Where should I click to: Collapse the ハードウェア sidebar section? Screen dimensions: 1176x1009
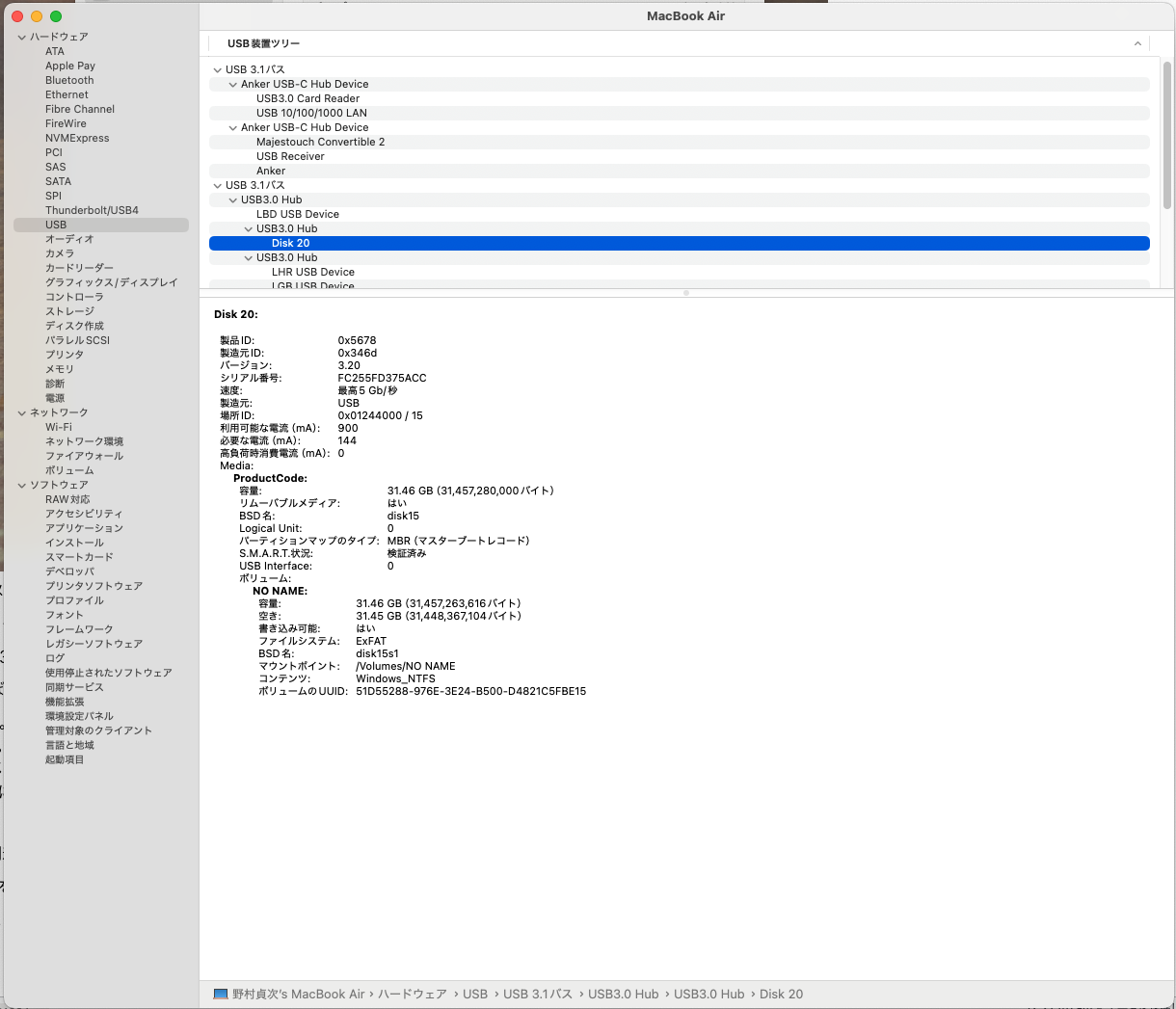[x=21, y=37]
